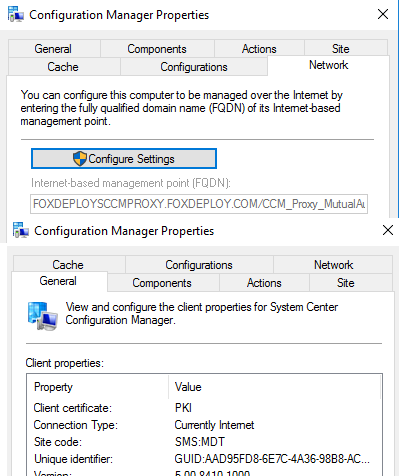Switch to Components tab in upper window
Image resolution: width=399 pixels, height=476 pixels.
coord(157,49)
